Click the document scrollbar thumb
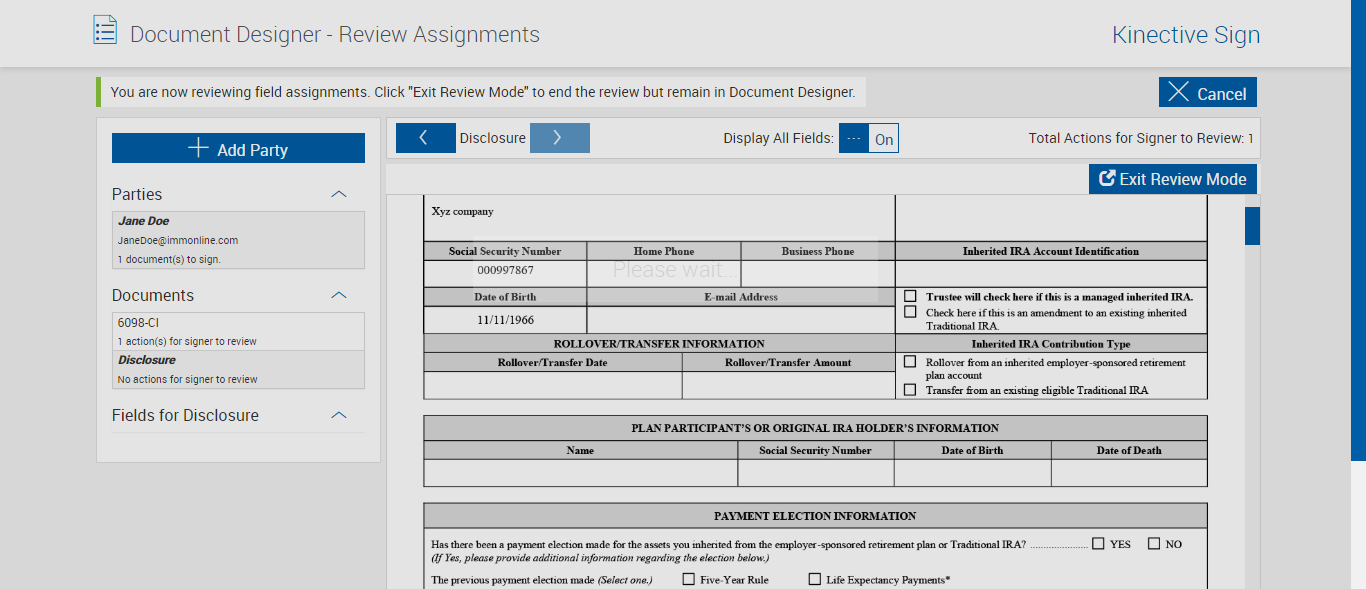The image size is (1366, 589). point(1252,225)
